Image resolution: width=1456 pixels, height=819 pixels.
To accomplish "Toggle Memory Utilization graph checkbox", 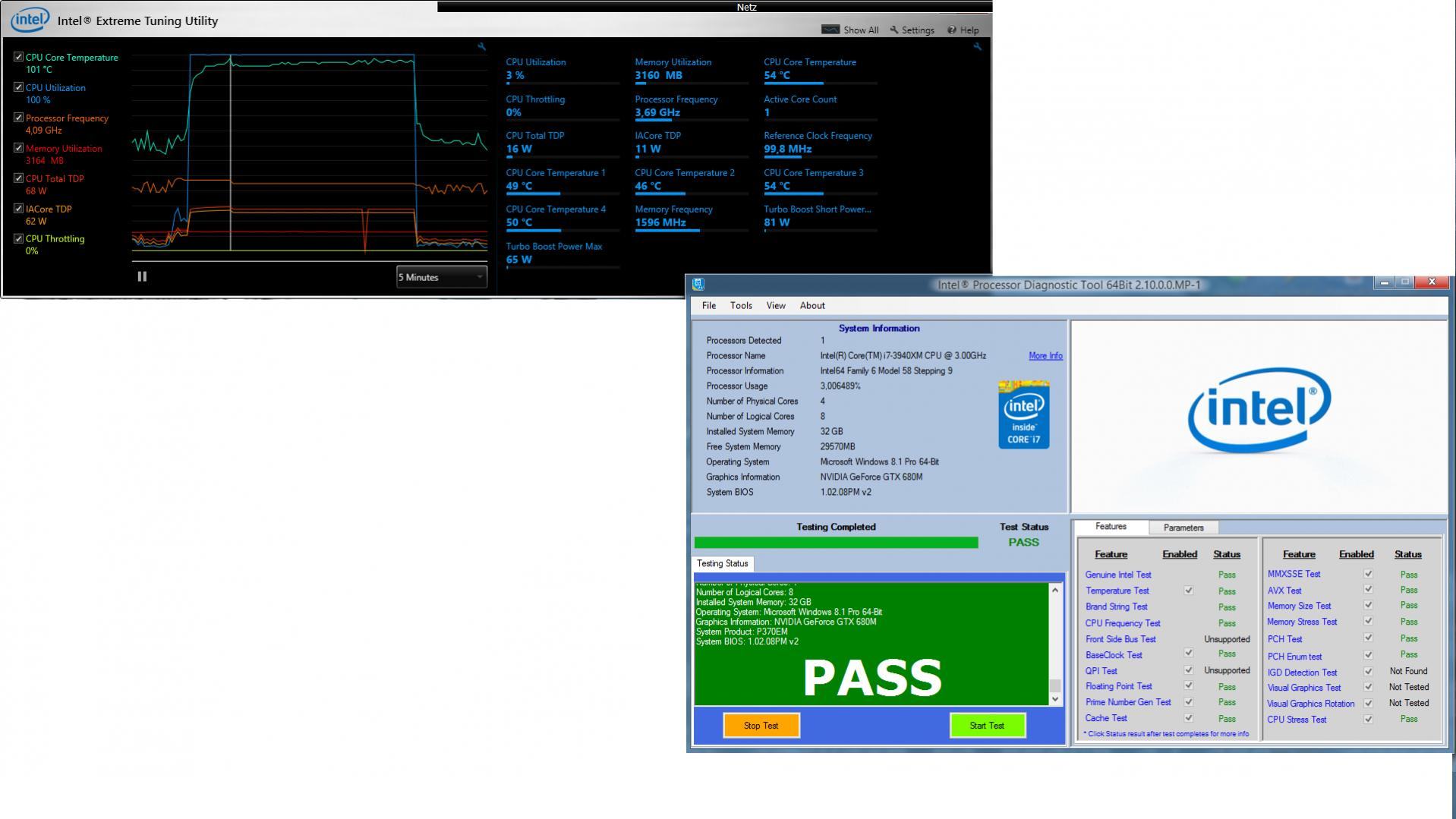I will click(x=18, y=148).
